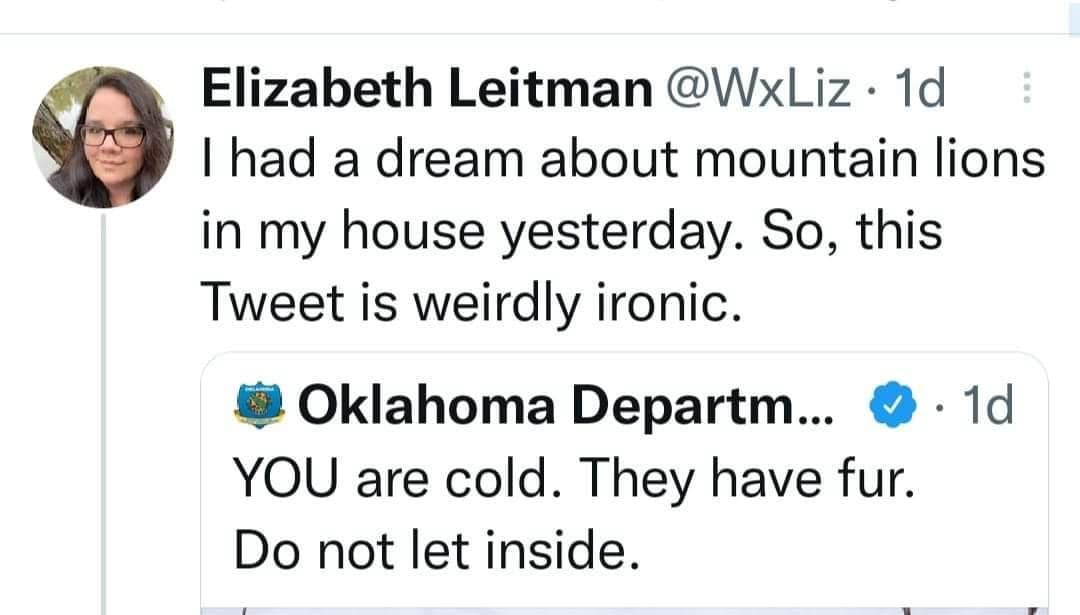Click the truncated Oklahoma Departm... account name
This screenshot has height=615, width=1080.
click(560, 403)
